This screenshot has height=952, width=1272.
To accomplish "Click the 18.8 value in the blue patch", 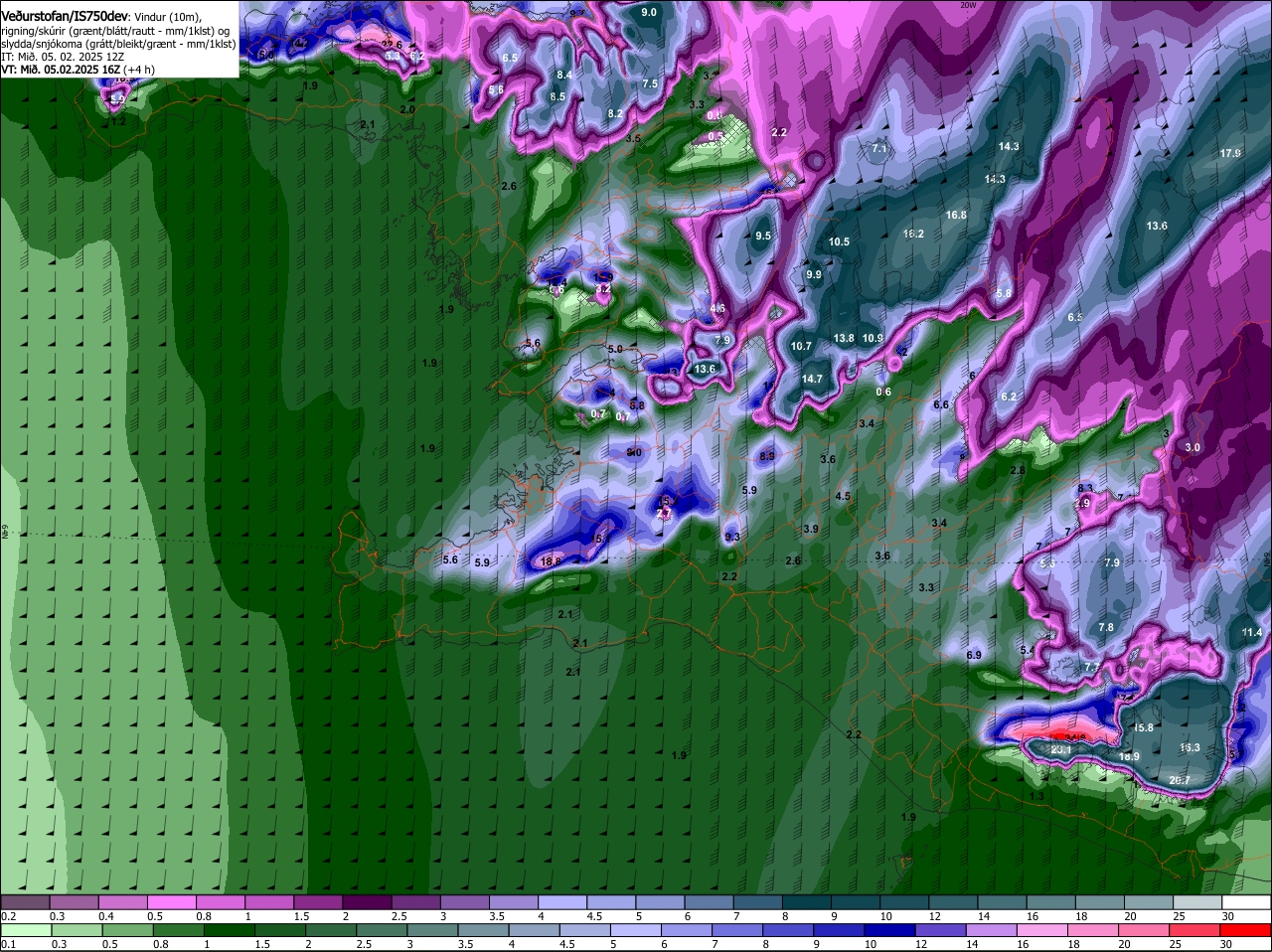I will coord(552,560).
